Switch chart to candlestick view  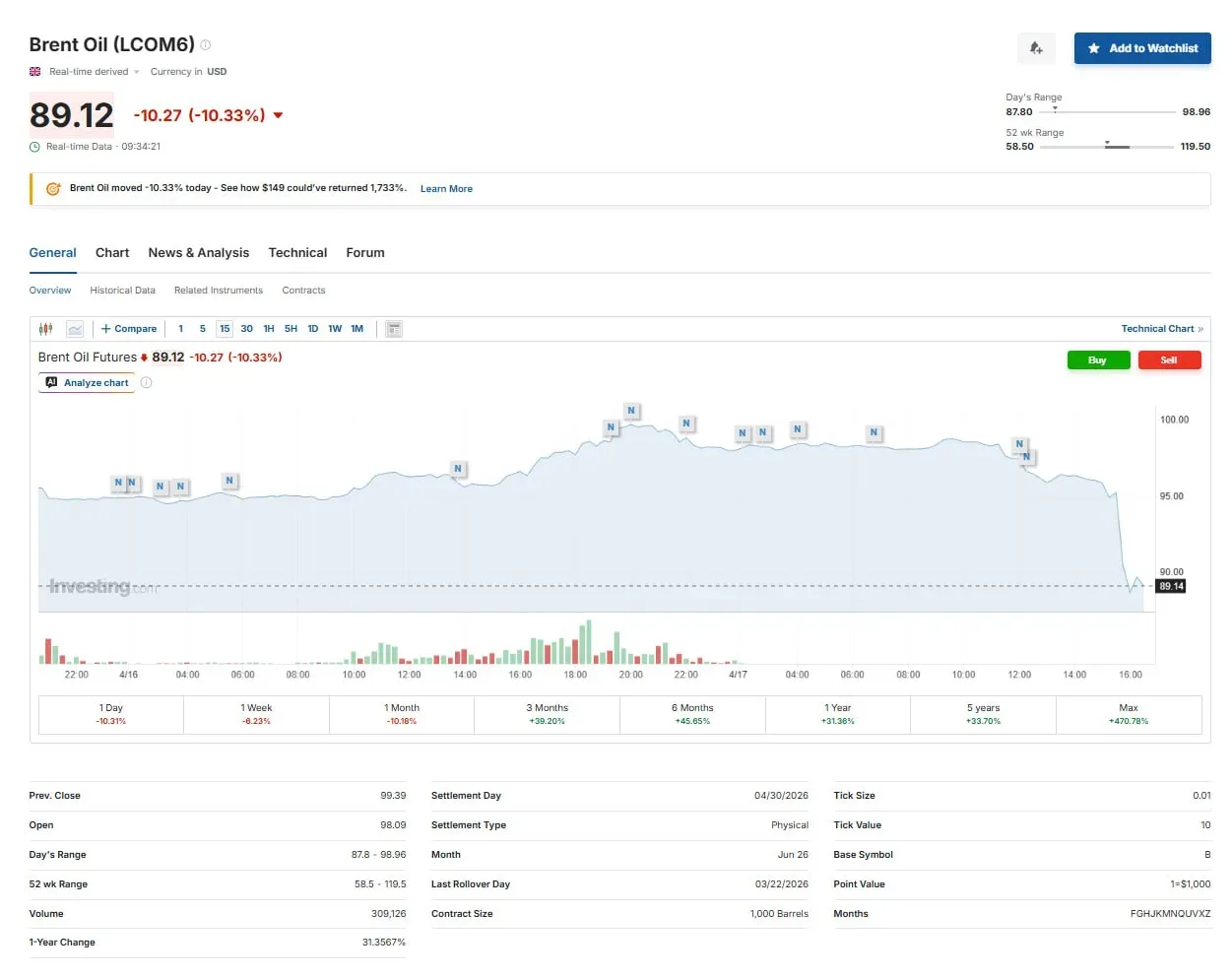point(45,329)
